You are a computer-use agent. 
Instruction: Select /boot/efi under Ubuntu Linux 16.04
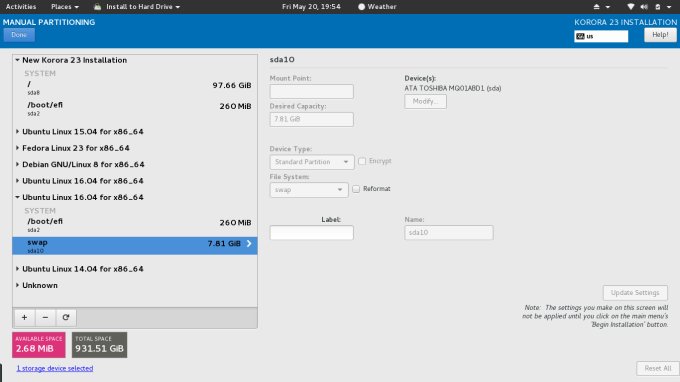(x=135, y=225)
